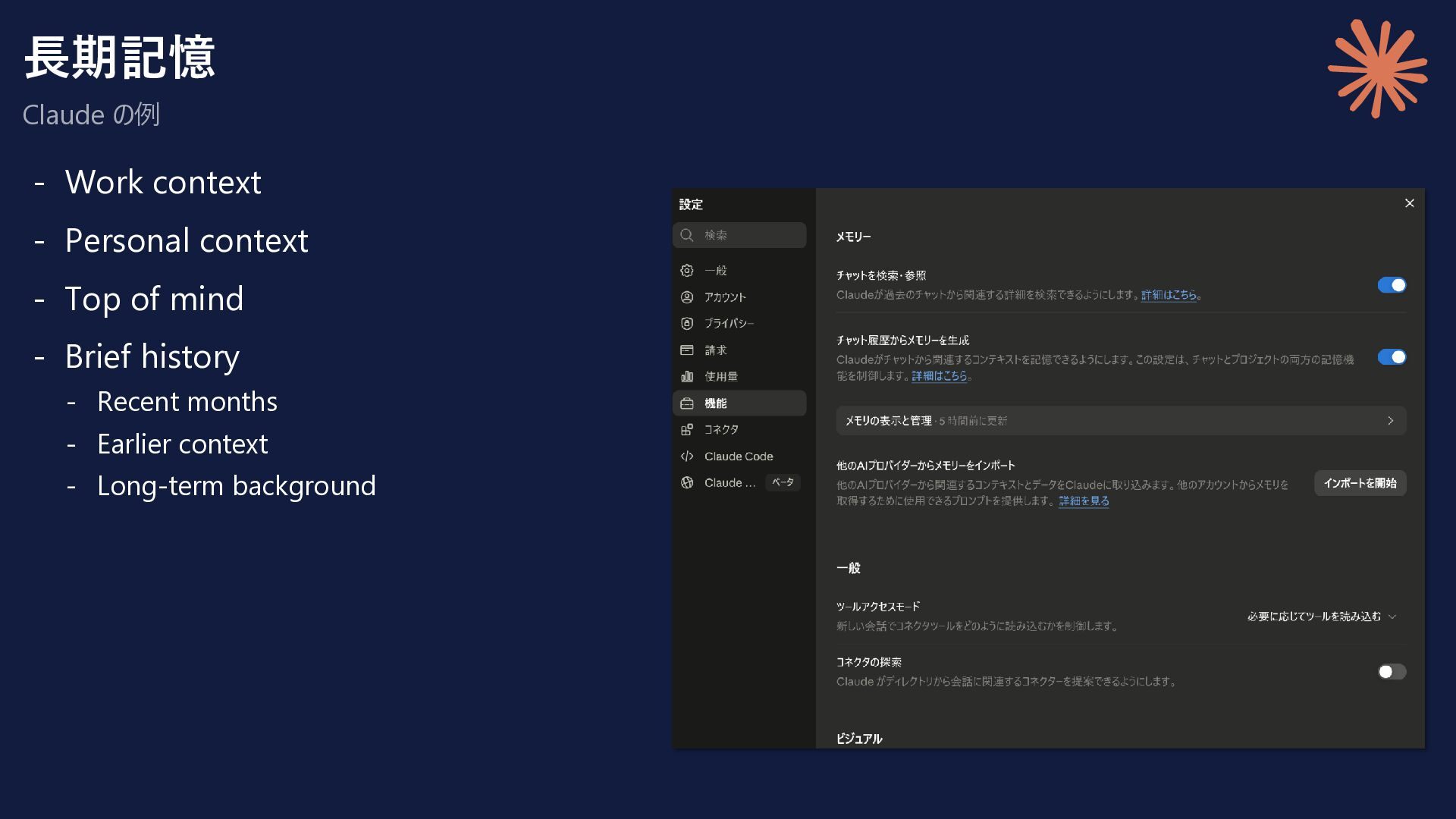This screenshot has height=819, width=1456.
Task: Click the 設定 dialog title
Action: 691,205
